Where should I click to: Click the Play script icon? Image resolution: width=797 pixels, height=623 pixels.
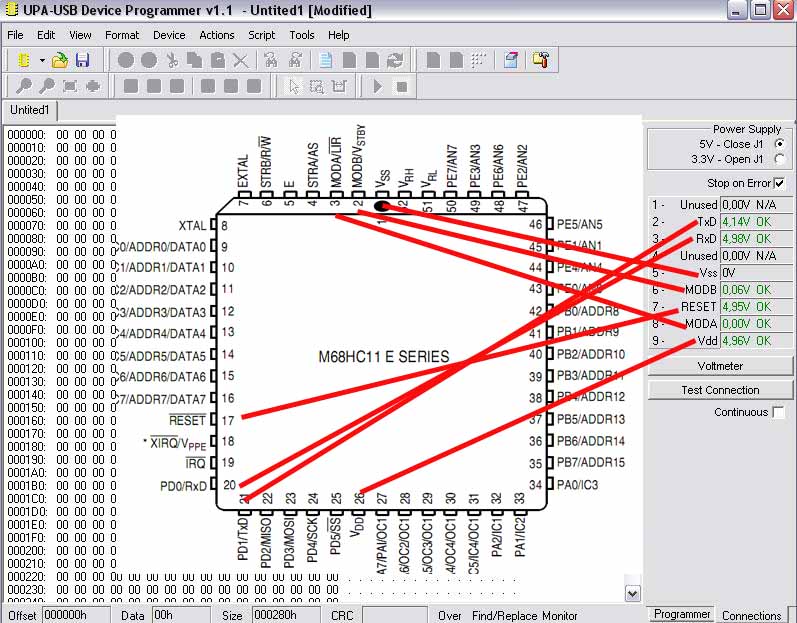378,86
